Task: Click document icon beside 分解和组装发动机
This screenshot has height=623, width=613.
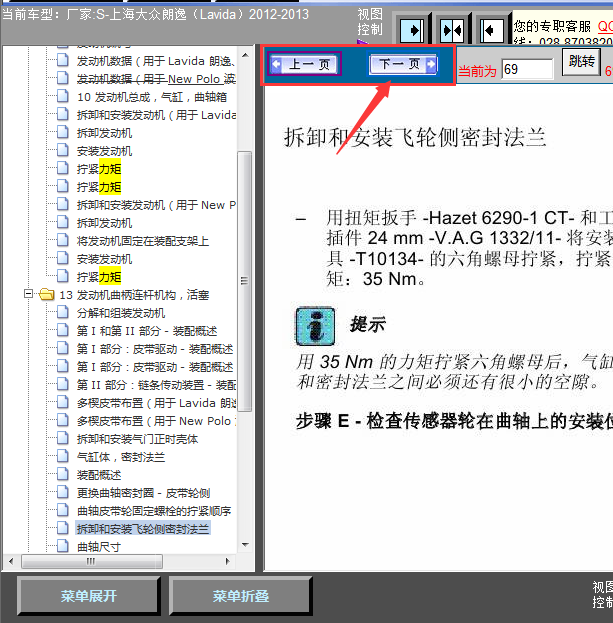Action: point(62,312)
